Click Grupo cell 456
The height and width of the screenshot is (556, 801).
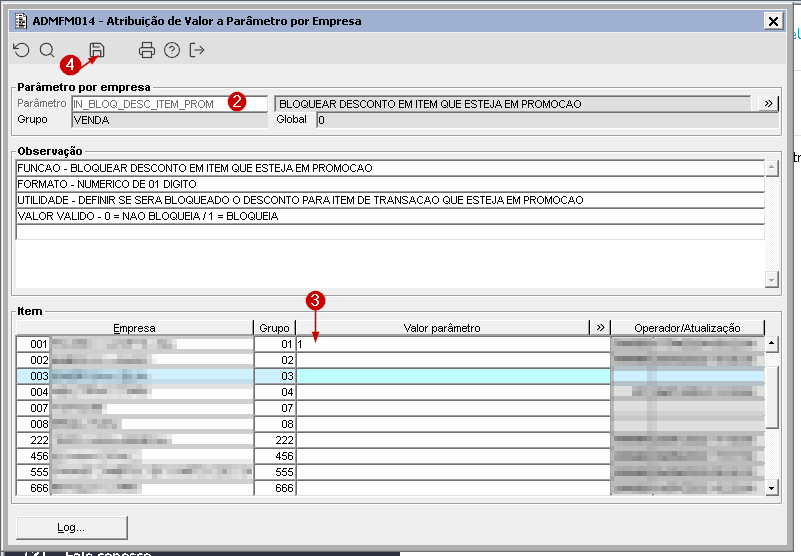tap(275, 456)
